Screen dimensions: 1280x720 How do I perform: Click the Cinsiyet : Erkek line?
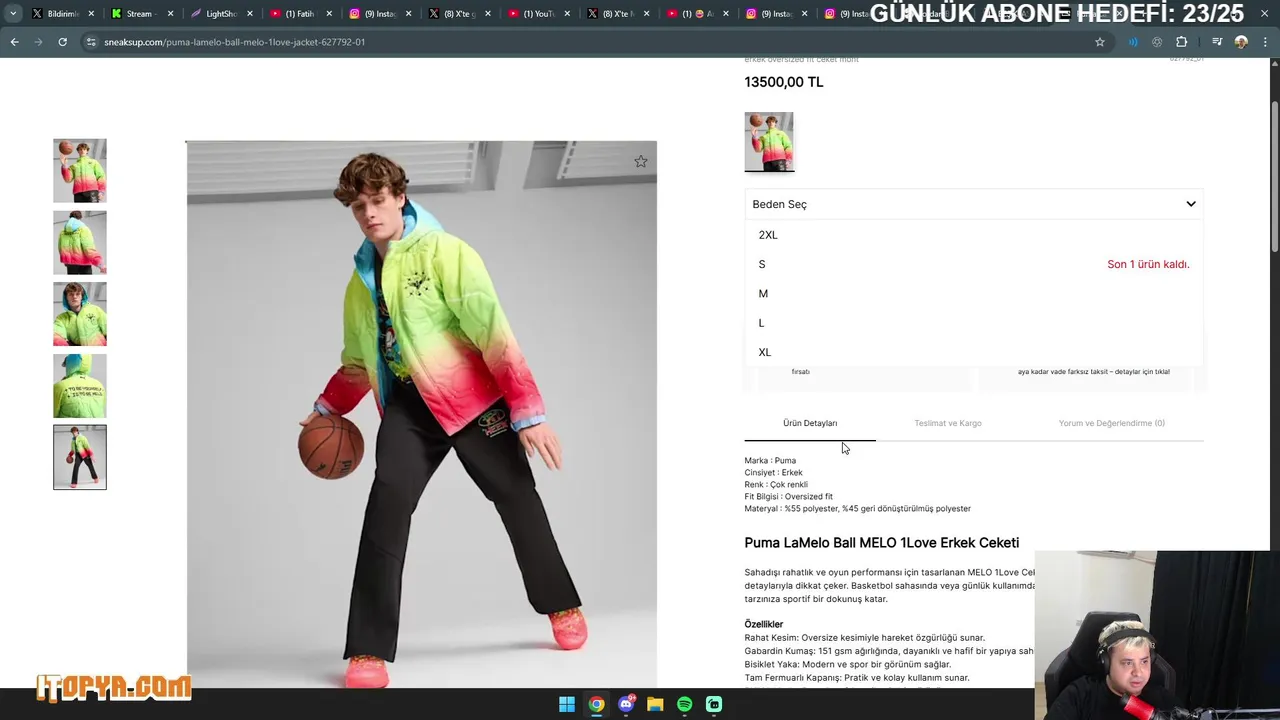click(773, 473)
